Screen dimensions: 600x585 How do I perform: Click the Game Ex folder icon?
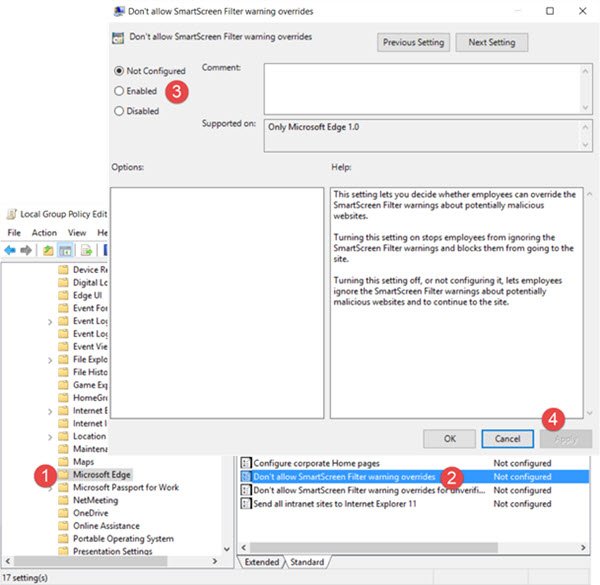tap(63, 385)
